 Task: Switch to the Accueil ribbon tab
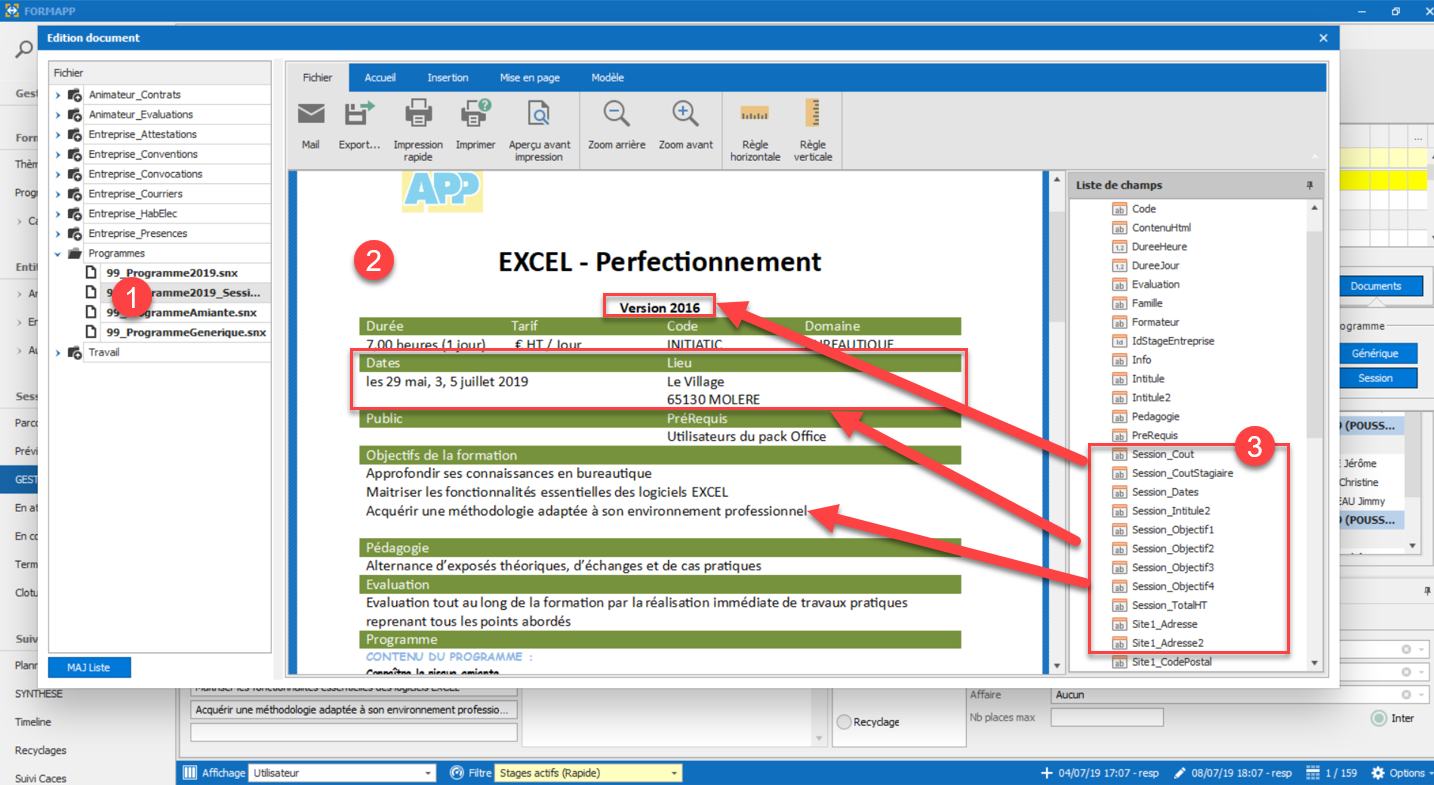(x=380, y=78)
